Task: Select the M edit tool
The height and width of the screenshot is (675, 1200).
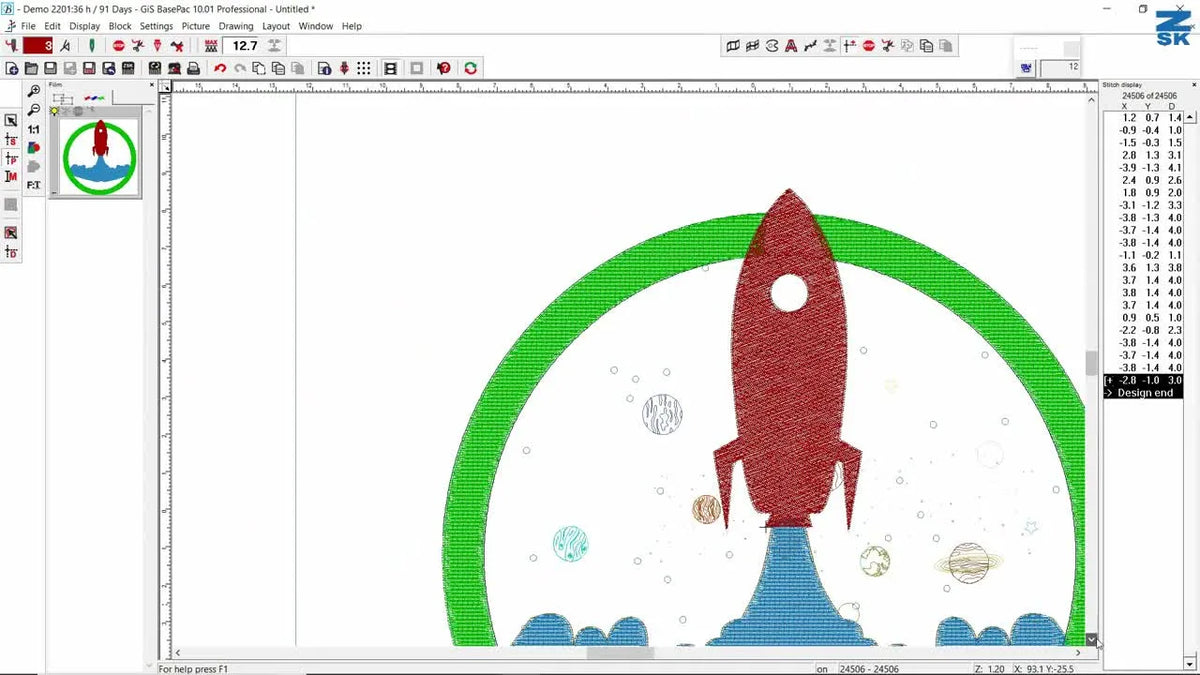Action: 11,176
